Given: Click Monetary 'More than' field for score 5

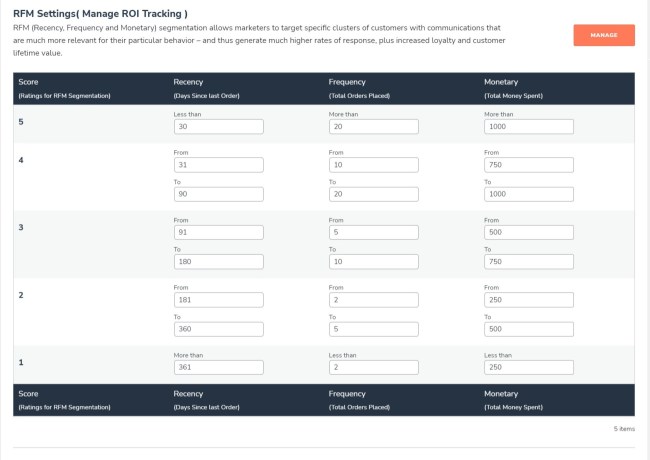Looking at the screenshot, I should tap(528, 127).
